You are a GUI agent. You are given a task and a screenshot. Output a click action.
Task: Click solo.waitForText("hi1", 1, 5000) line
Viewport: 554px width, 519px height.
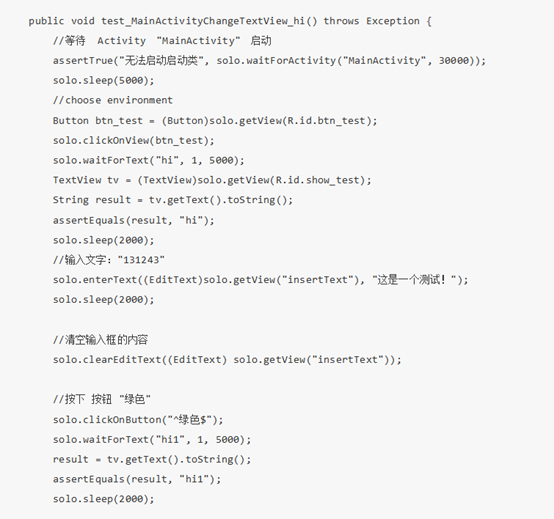[152, 440]
